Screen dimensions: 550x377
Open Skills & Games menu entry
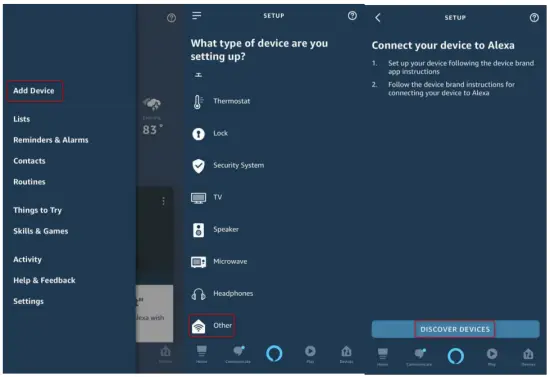[41, 231]
